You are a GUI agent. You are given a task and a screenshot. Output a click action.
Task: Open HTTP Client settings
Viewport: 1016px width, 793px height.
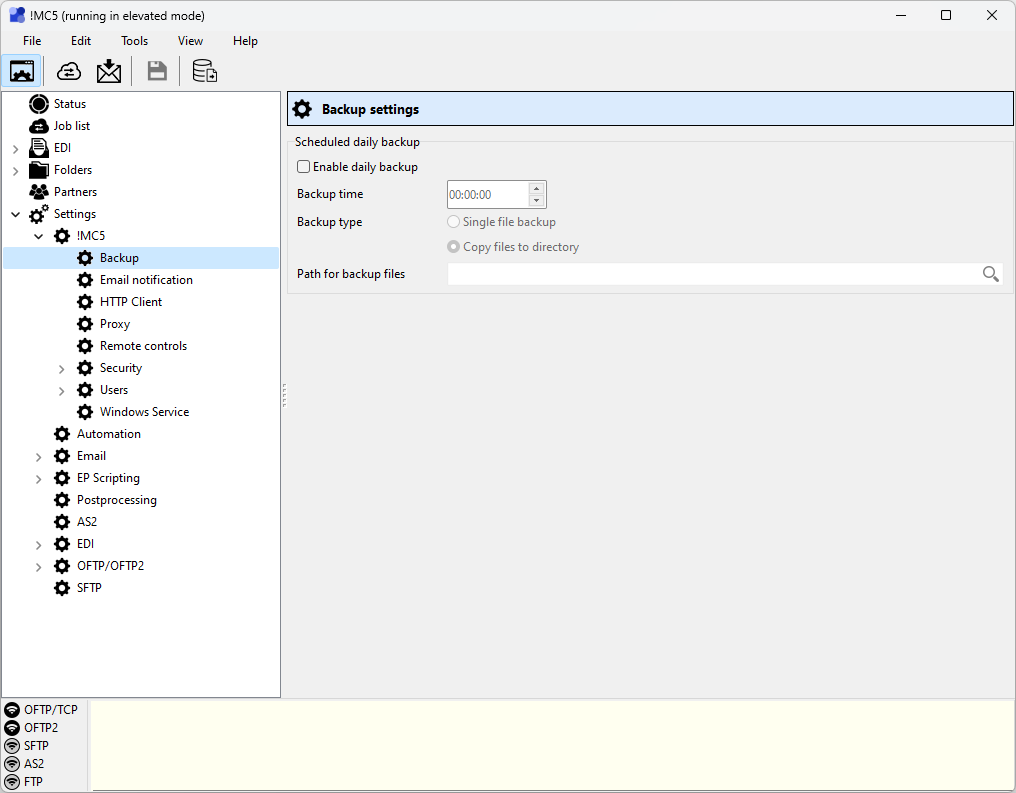tap(131, 302)
